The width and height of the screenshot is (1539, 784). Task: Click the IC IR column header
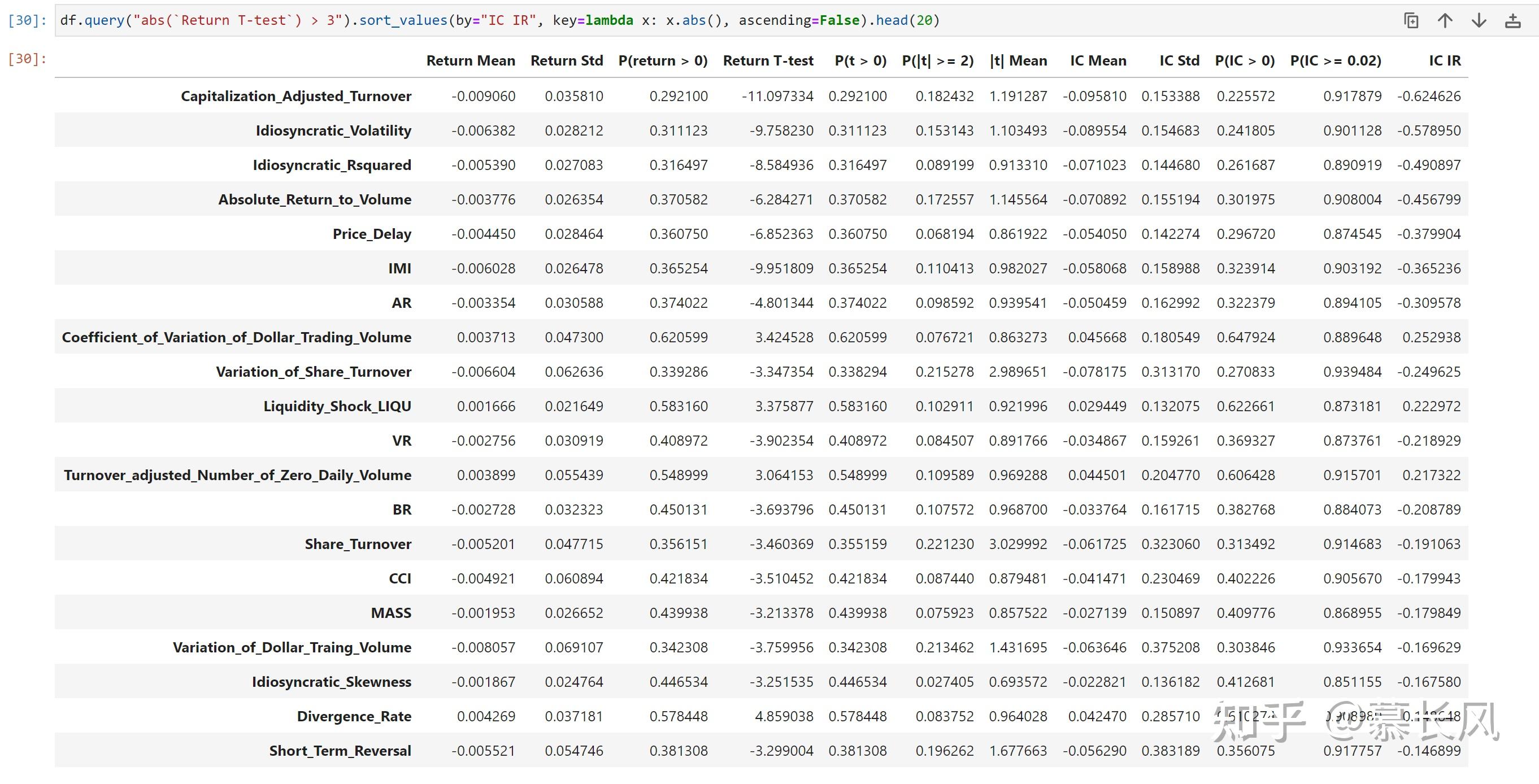tap(1445, 61)
